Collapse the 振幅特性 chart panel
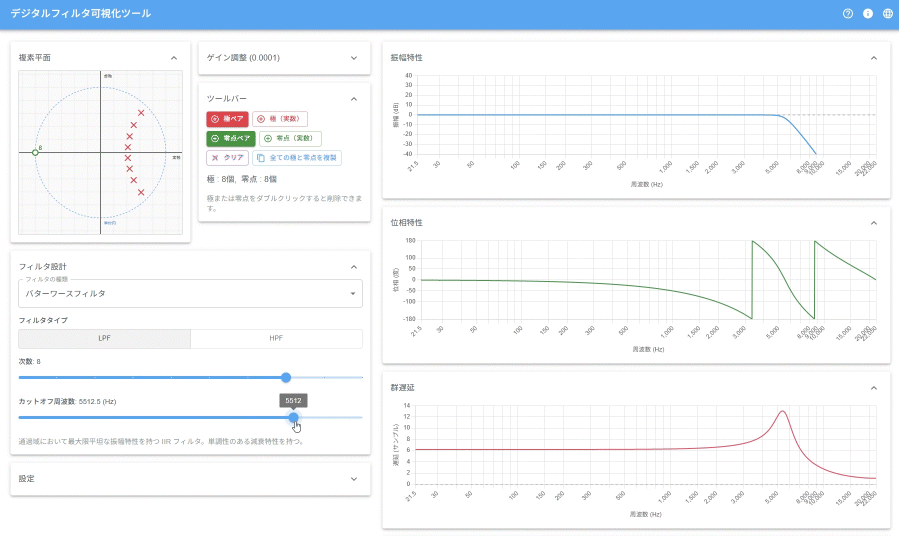Viewport: 899px width, 536px height. point(873,58)
